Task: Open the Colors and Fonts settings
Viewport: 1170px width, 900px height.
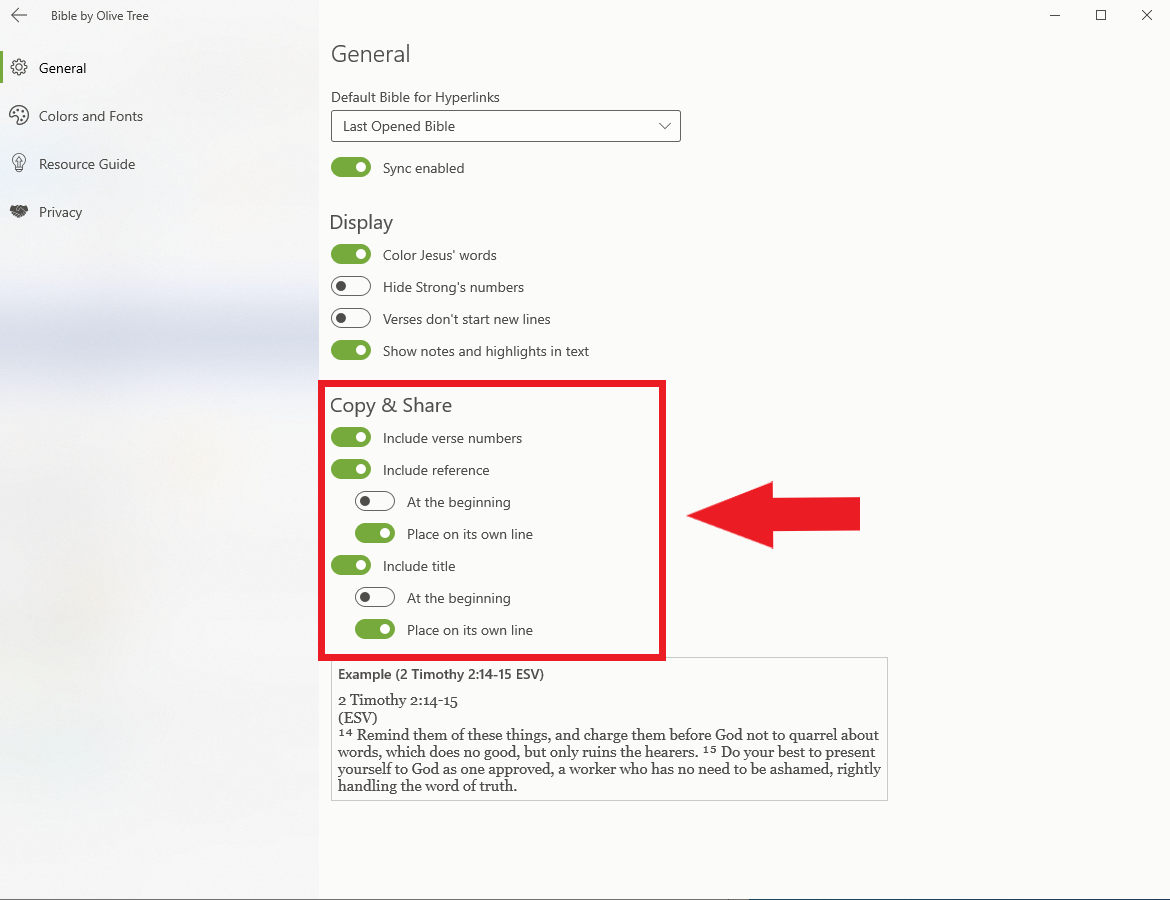Action: (x=90, y=116)
